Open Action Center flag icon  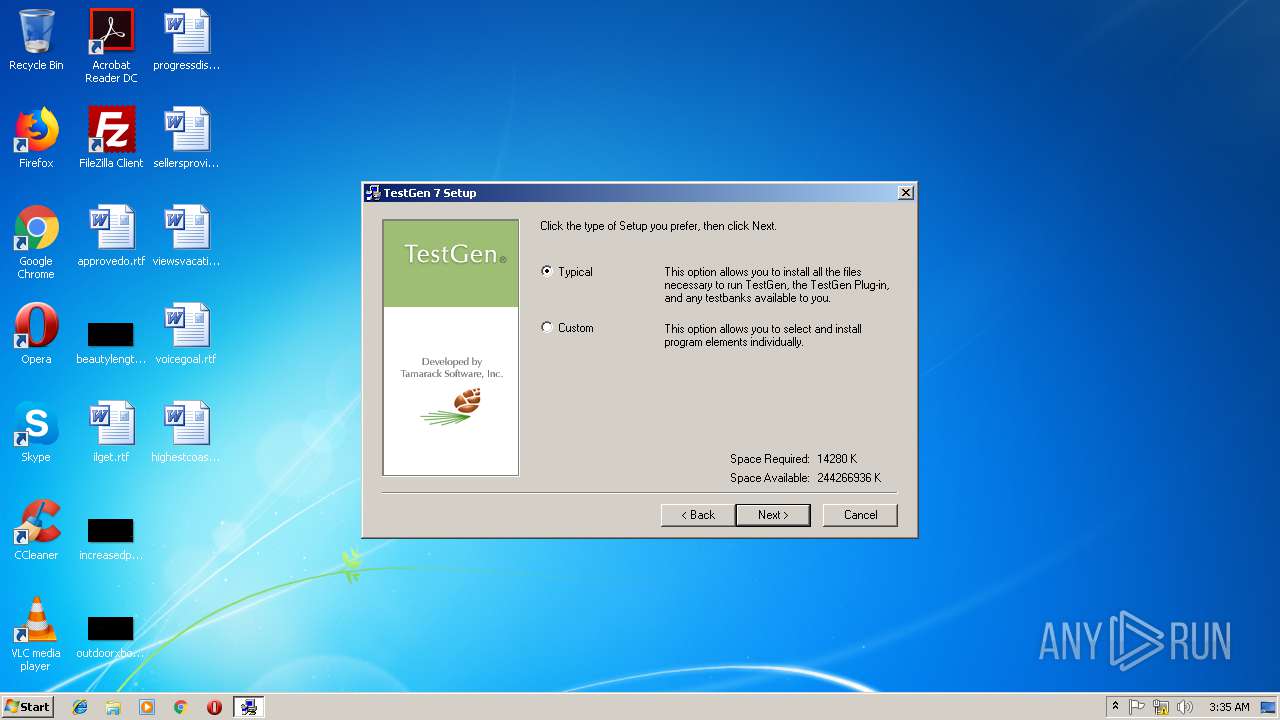(1138, 707)
